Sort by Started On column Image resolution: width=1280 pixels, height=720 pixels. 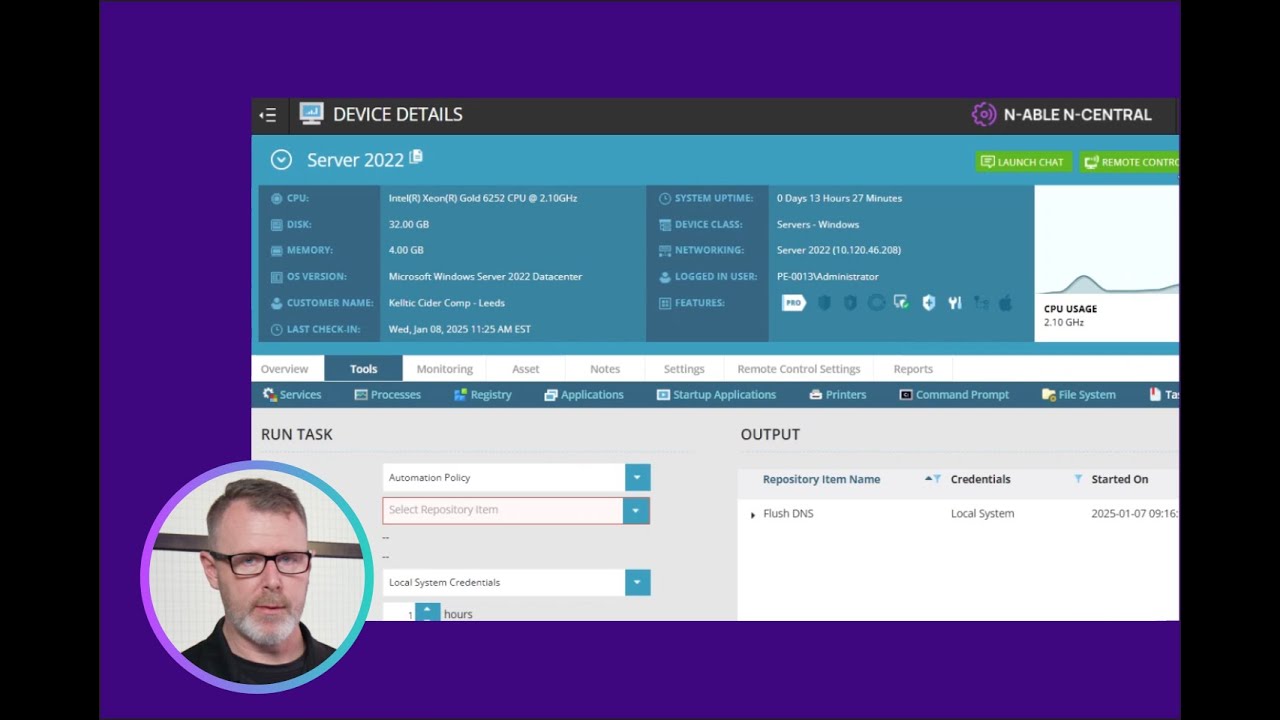point(1120,480)
